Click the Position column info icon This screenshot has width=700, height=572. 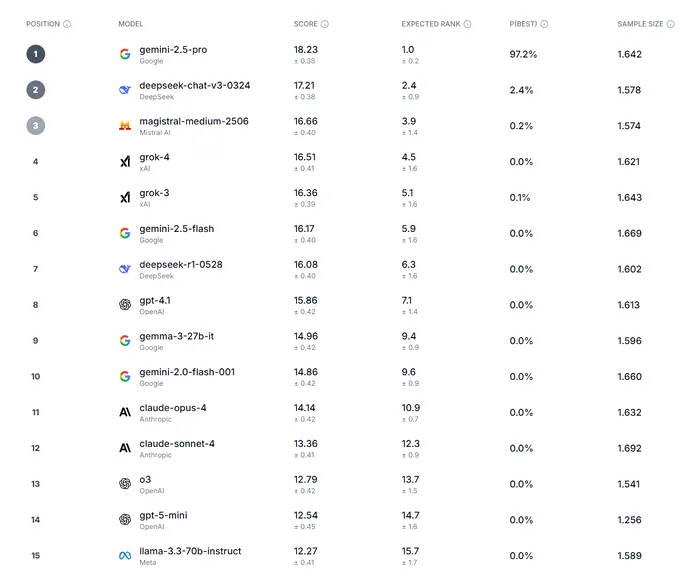coord(67,24)
